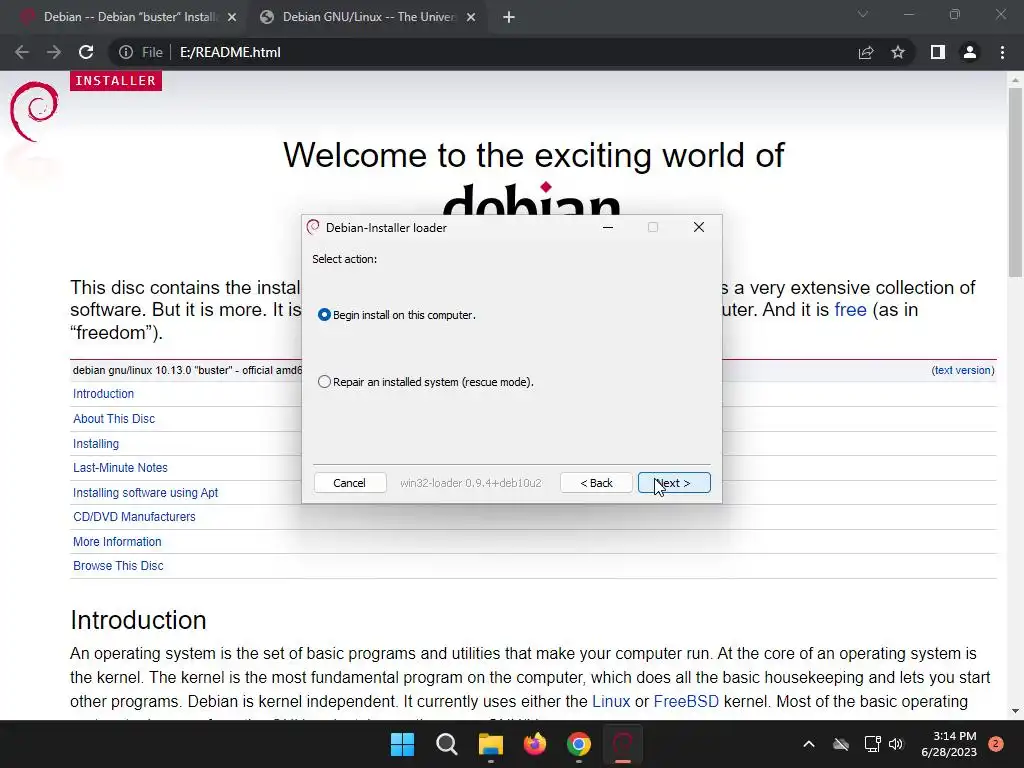
Task: Open a new browser tab
Action: pyautogui.click(x=509, y=17)
